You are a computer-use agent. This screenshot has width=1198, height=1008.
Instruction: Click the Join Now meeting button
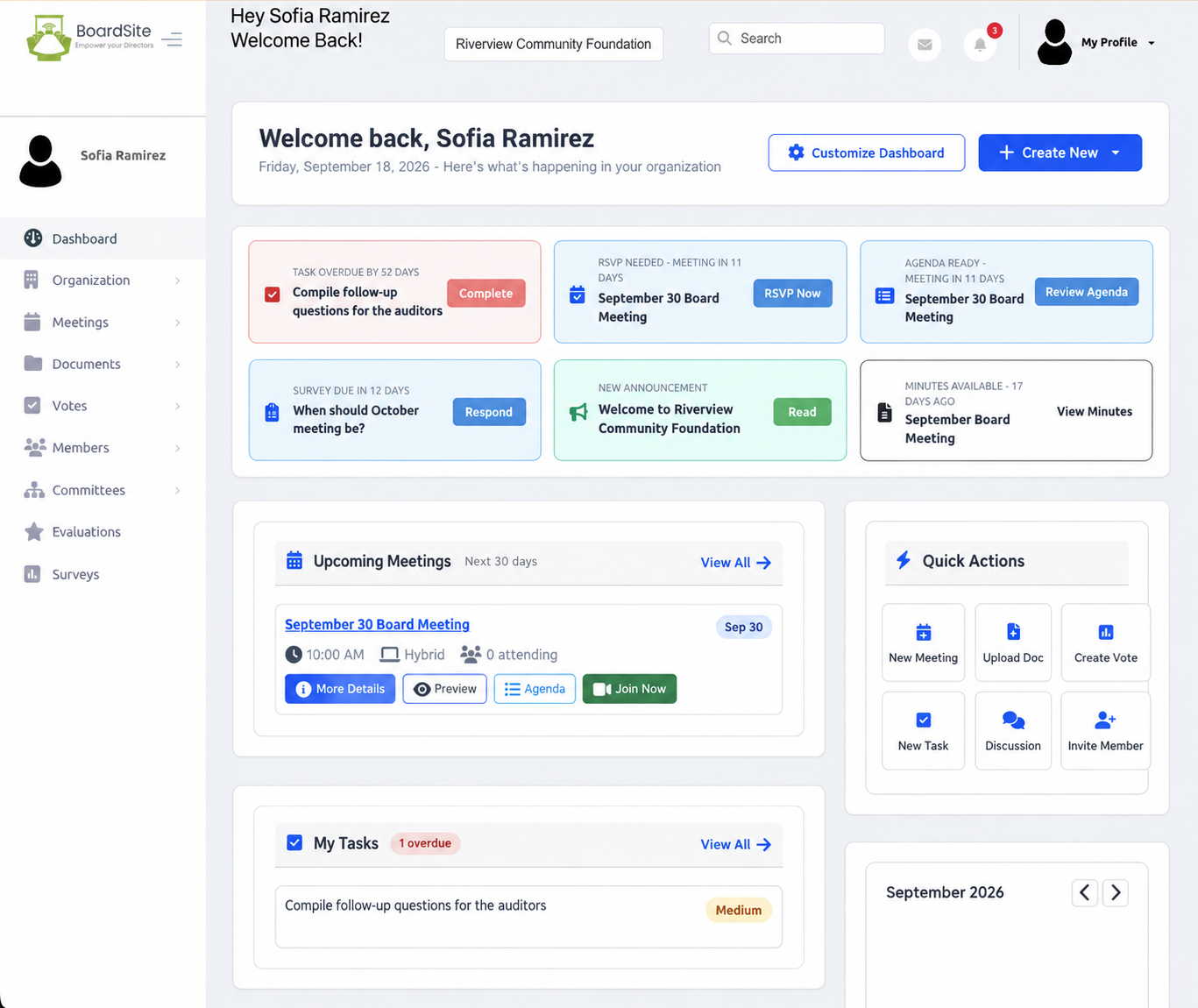click(629, 689)
